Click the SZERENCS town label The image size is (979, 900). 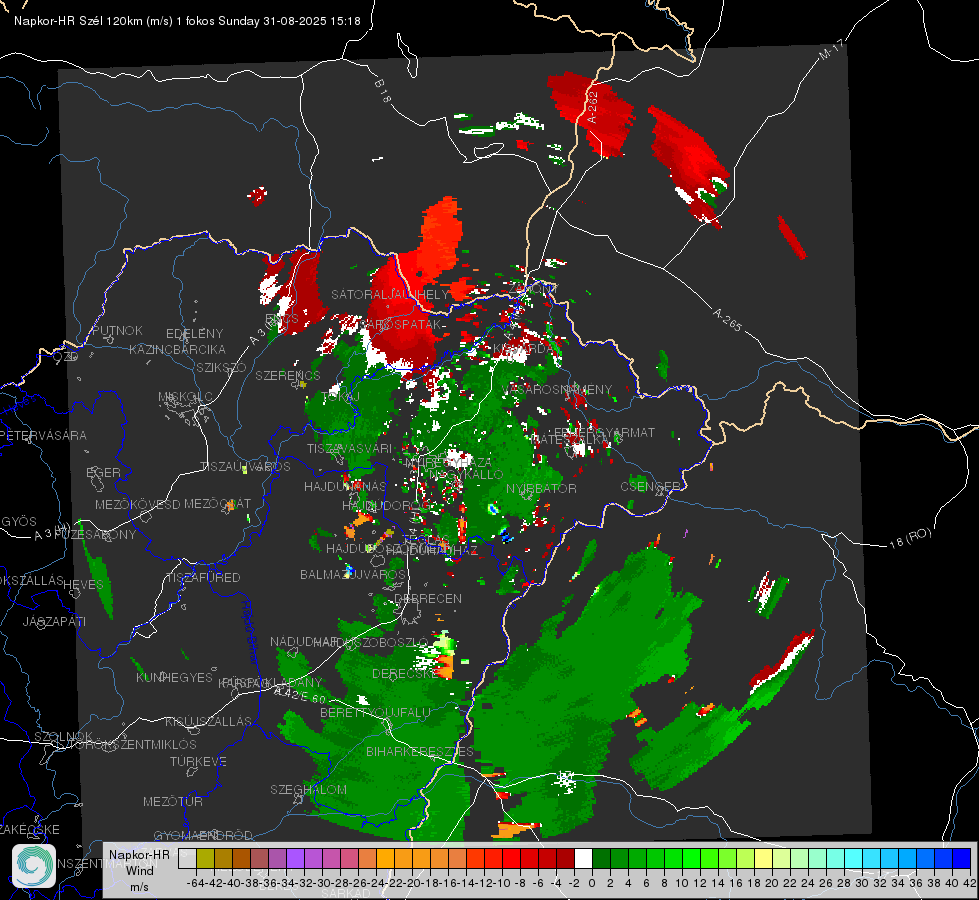[x=288, y=375]
